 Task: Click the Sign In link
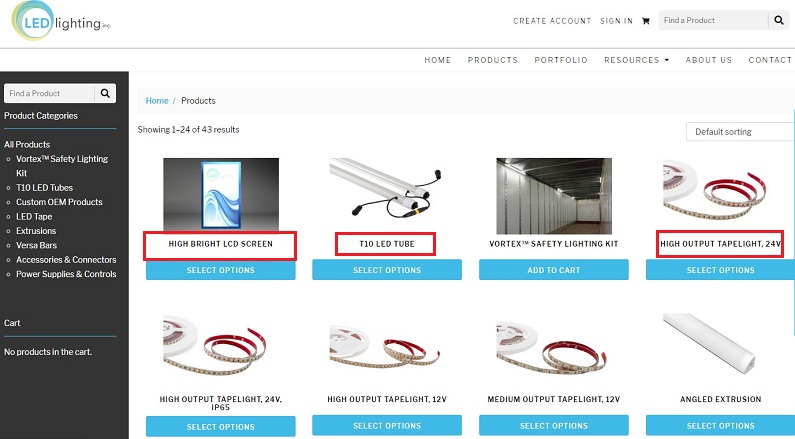click(616, 21)
